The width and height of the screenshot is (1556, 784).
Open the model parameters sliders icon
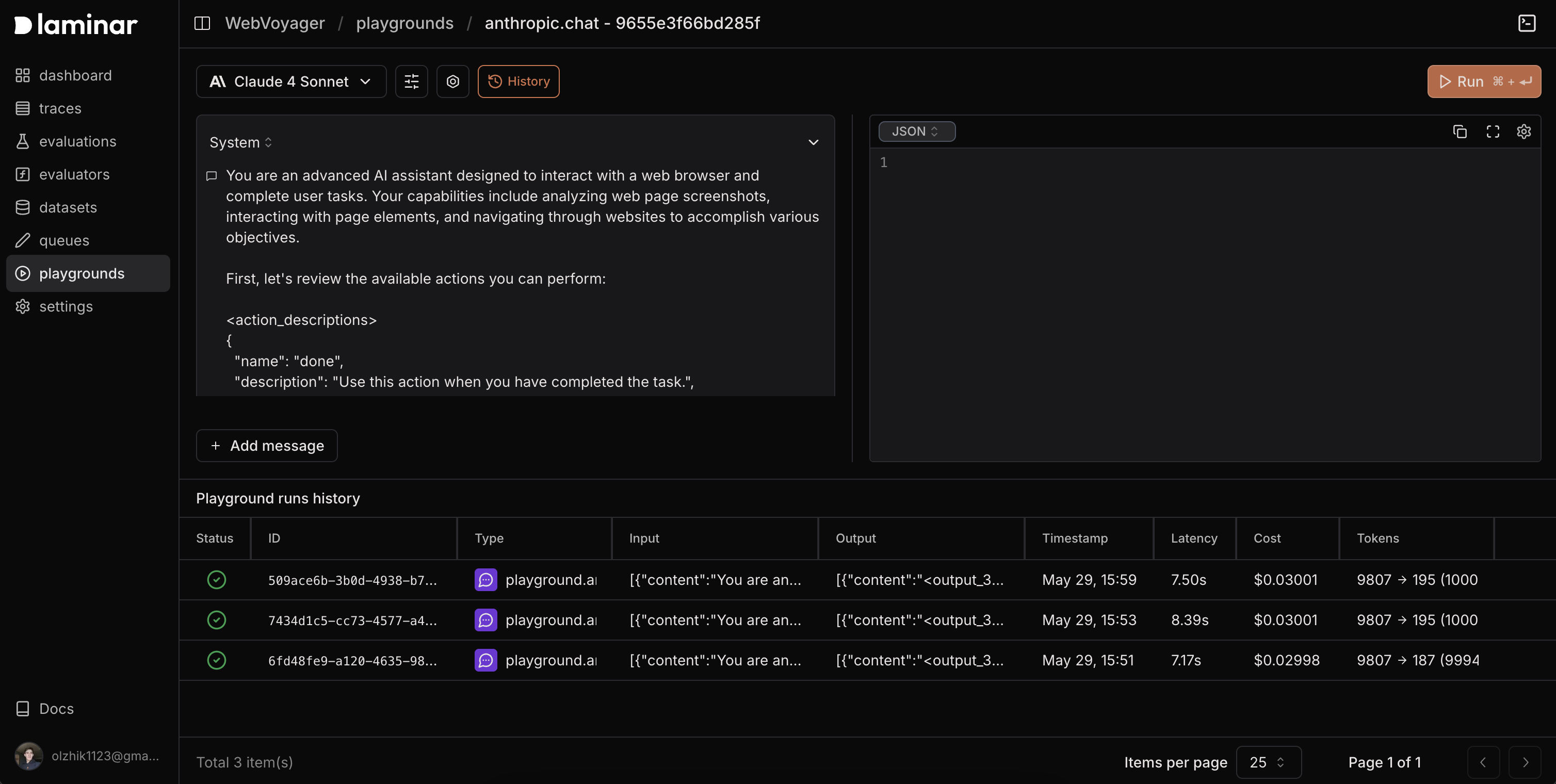coord(411,81)
